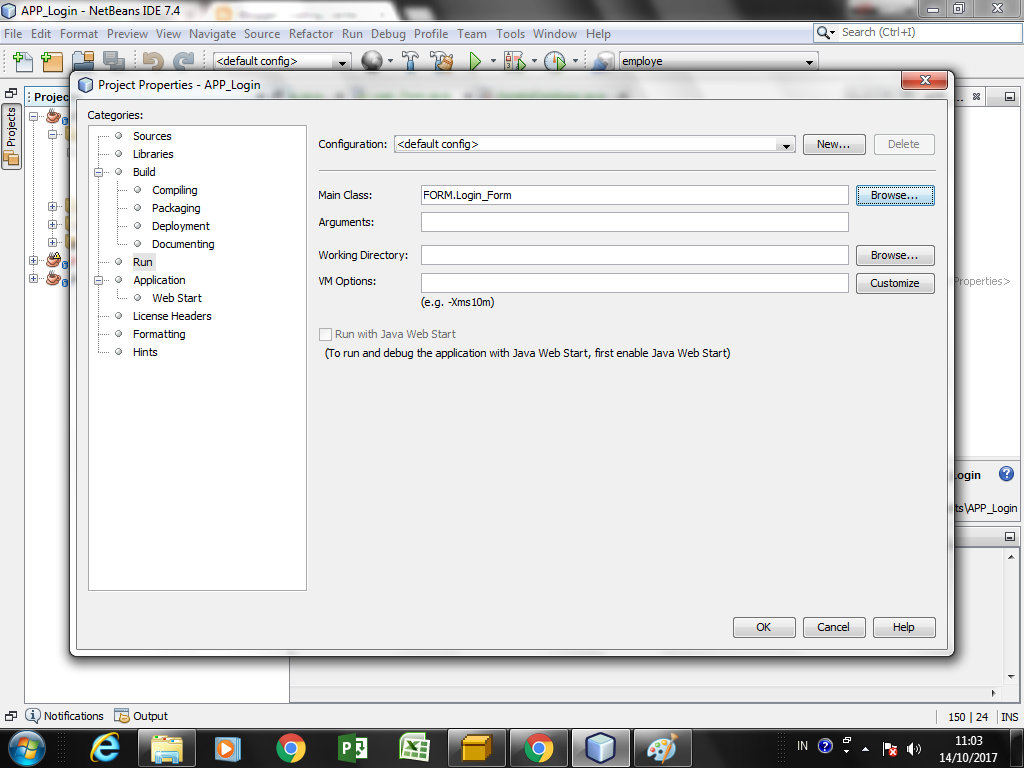Select the Libraries category

(153, 154)
